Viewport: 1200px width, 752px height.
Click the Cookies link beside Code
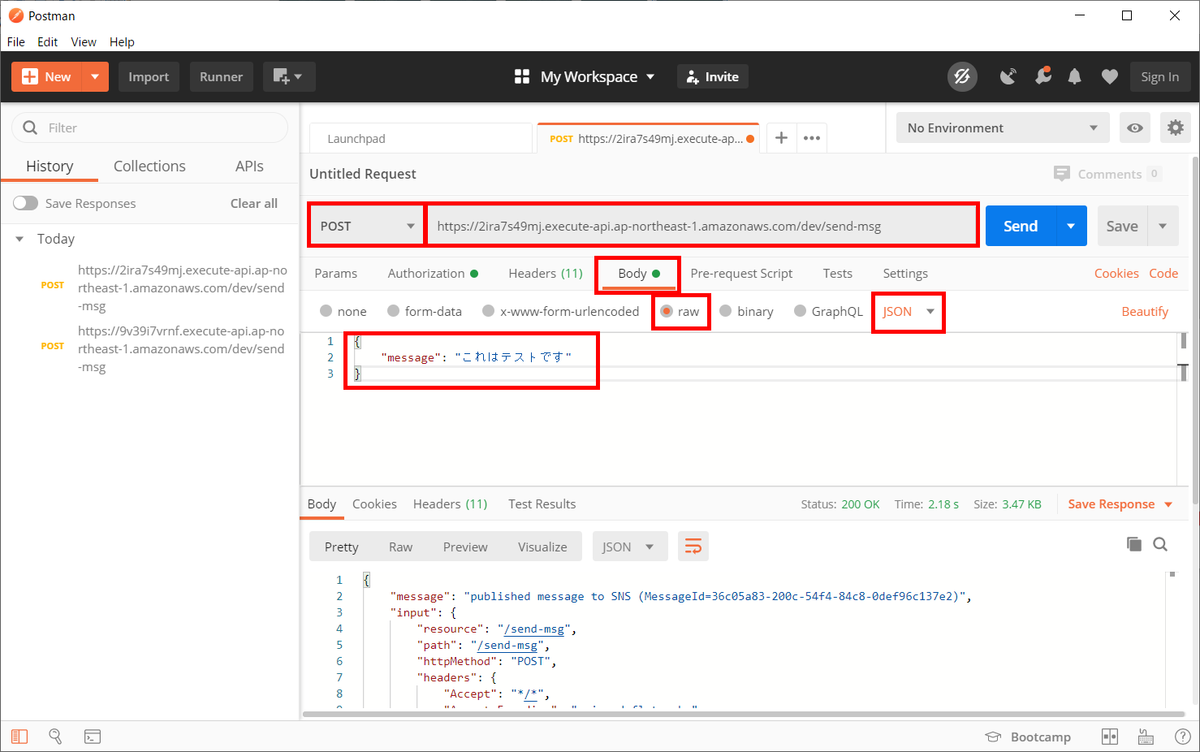click(1116, 273)
